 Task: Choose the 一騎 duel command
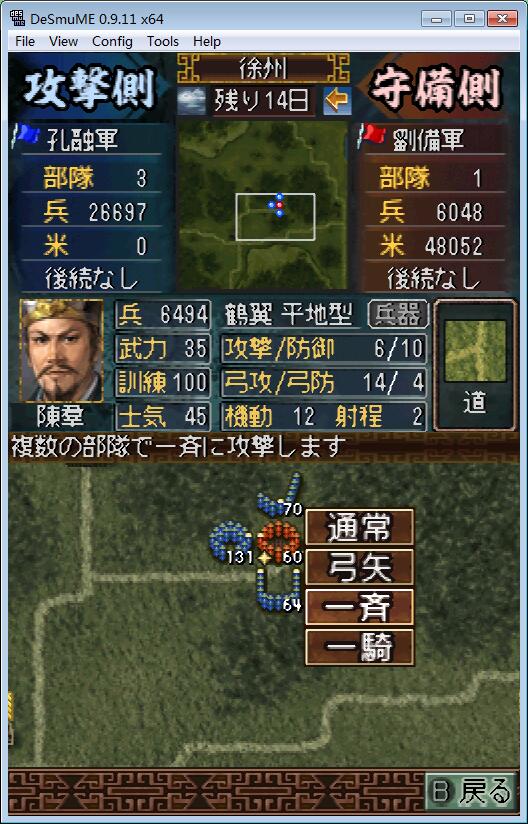point(359,647)
